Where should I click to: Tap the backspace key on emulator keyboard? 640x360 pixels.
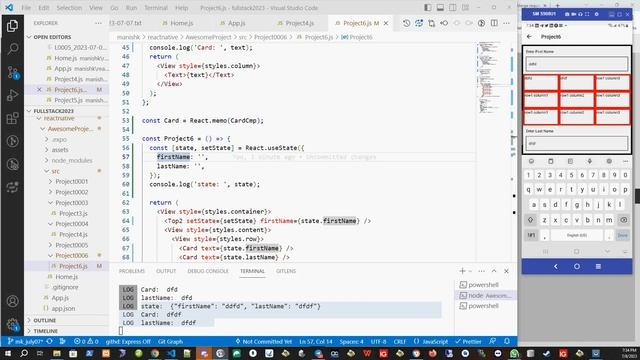click(x=624, y=220)
